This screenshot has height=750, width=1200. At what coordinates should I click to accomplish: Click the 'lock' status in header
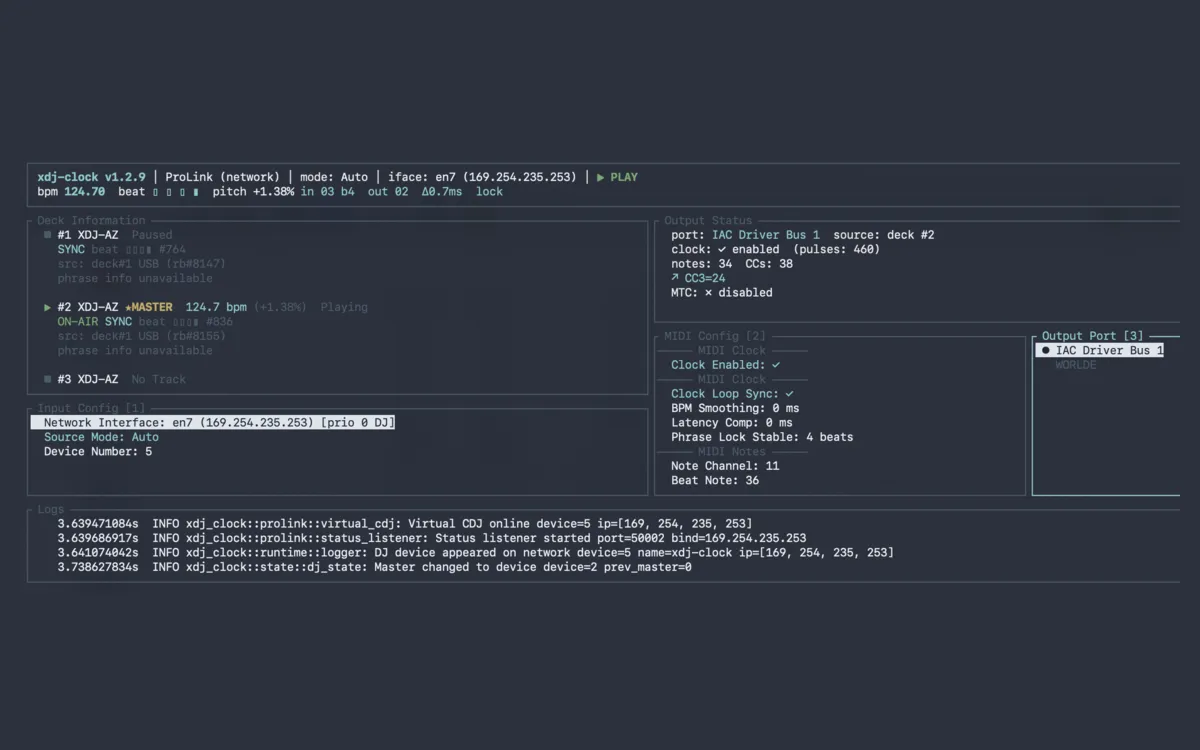(x=490, y=192)
